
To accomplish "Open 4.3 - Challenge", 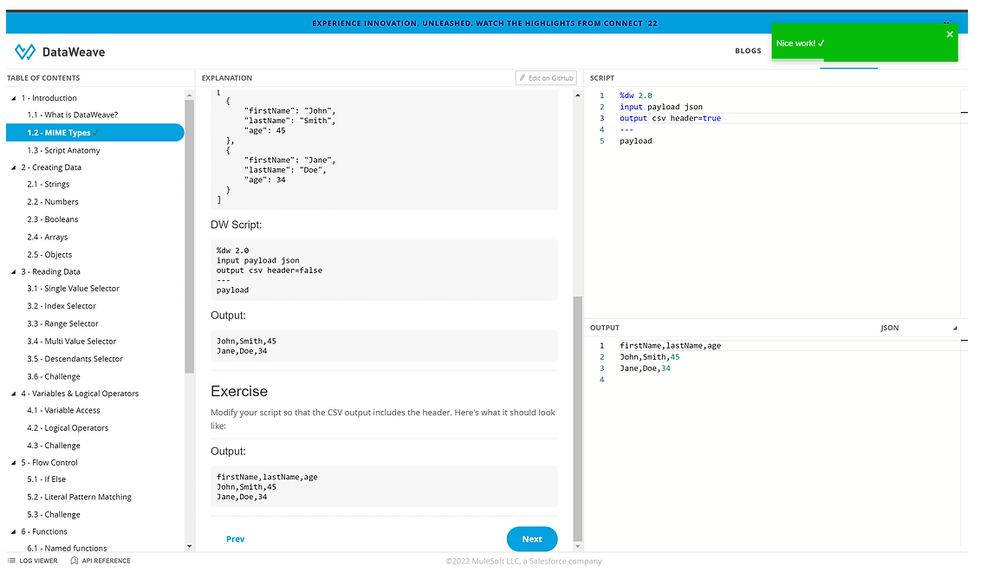I will [54, 446].
